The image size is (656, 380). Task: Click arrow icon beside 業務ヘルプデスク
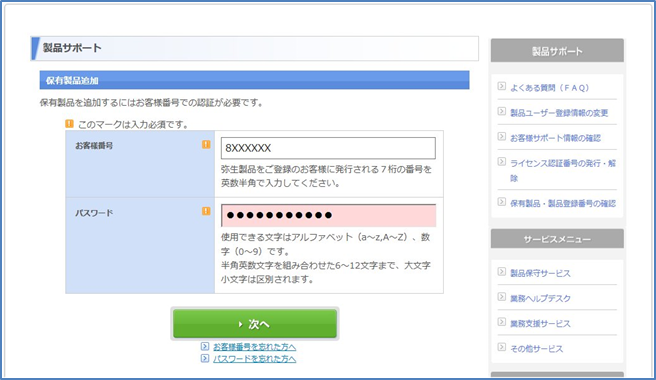[502, 296]
